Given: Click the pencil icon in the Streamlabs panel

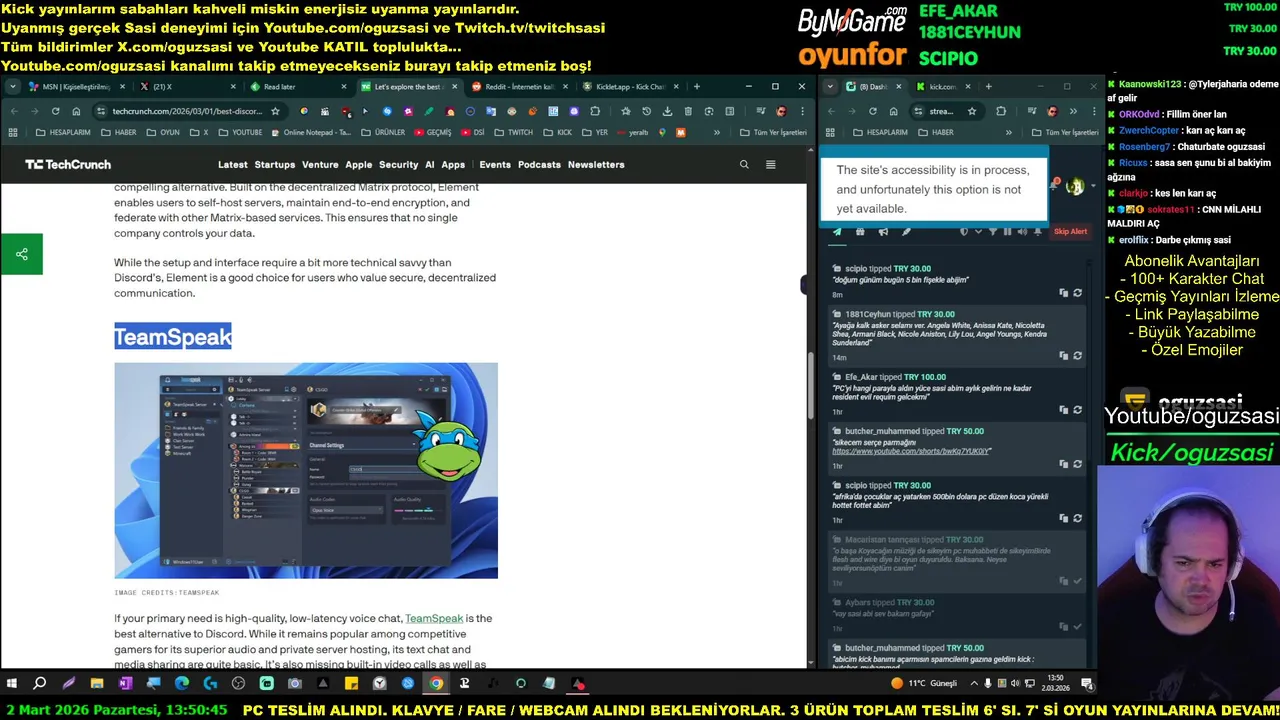Looking at the screenshot, I should [906, 232].
